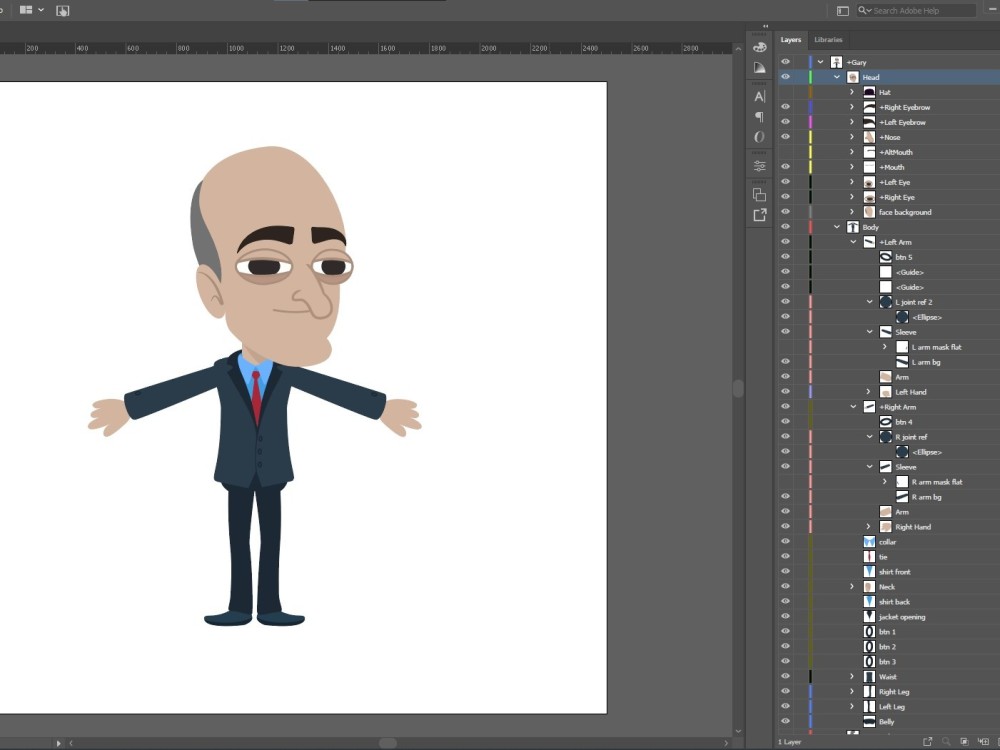1000x750 pixels.
Task: Open Arrange Documents dropdown arrow
Action: point(41,10)
